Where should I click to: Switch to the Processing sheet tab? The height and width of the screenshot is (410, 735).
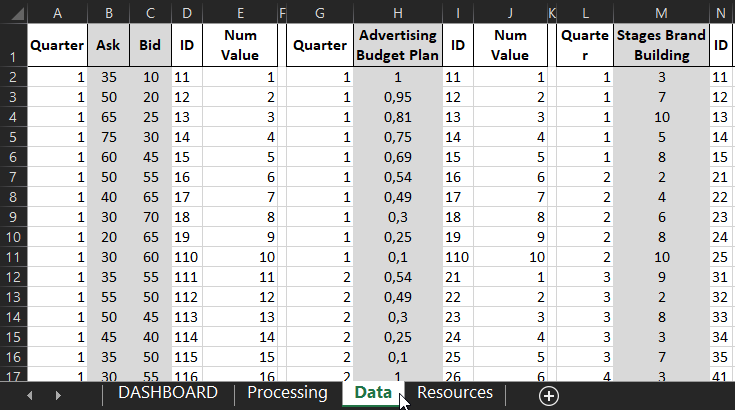287,393
